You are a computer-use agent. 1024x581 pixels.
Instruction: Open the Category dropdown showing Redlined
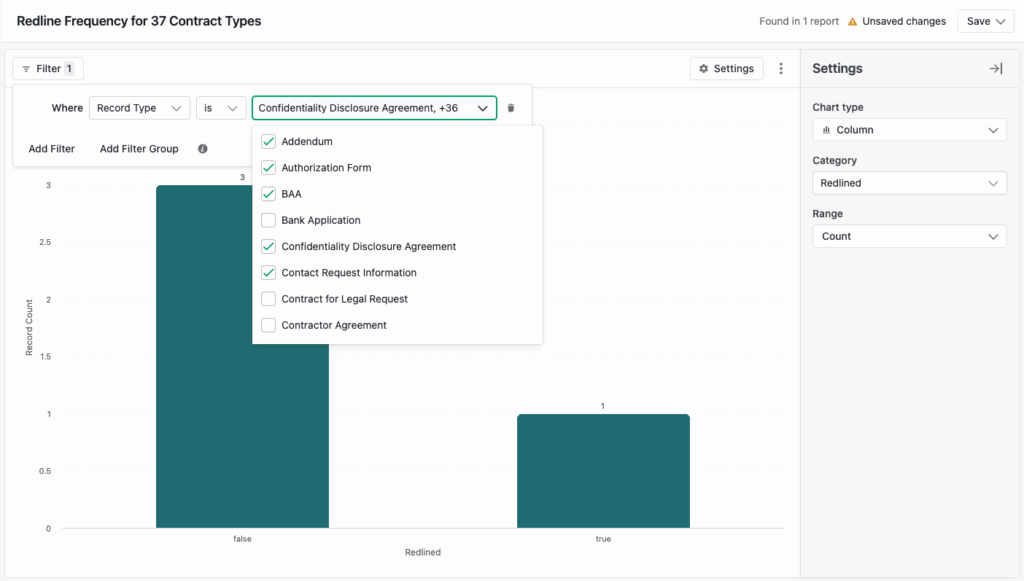[x=908, y=183]
